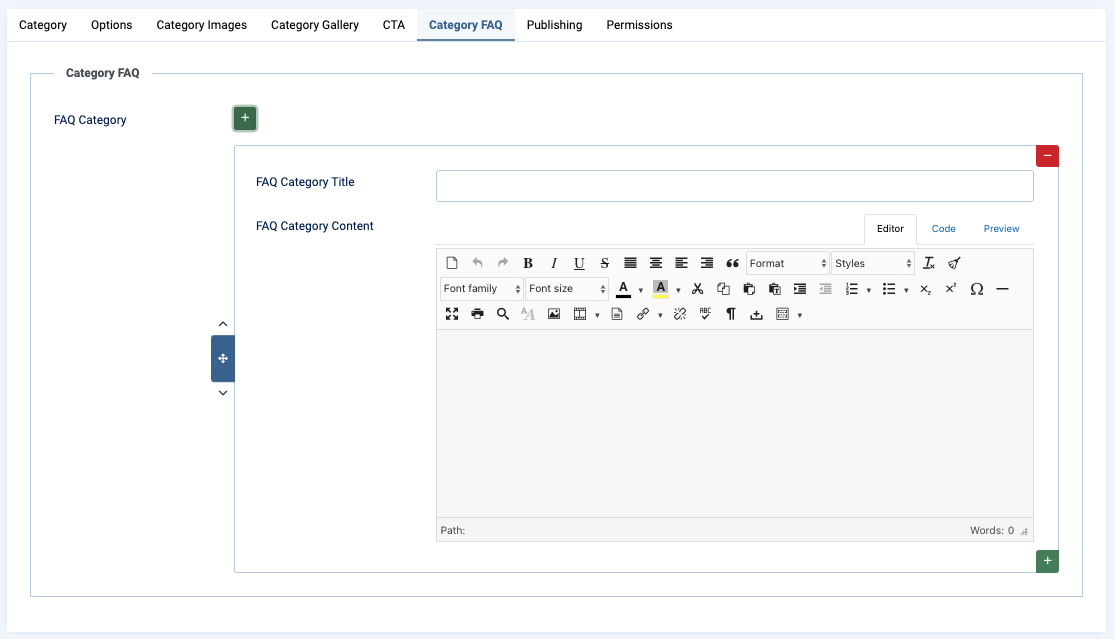
Task: Toggle strikethrough text formatting
Action: [605, 263]
